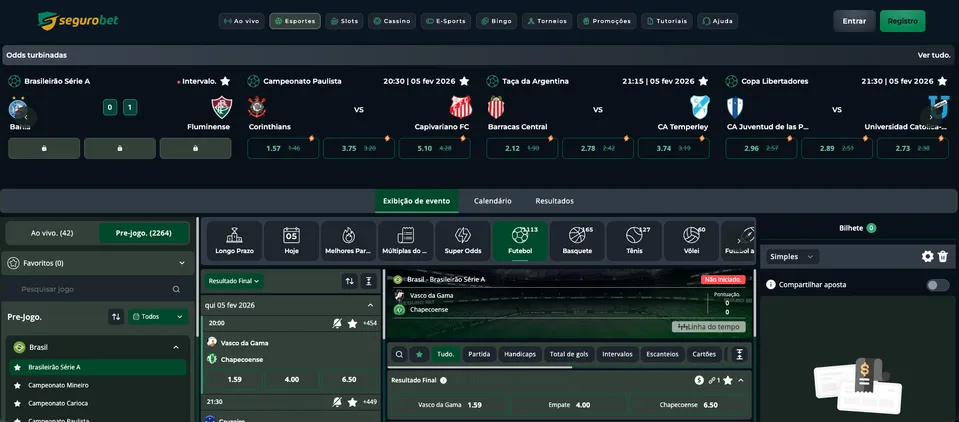Click the Pre-jogo sort arrows icon
This screenshot has height=422, width=959.
coord(116,317)
